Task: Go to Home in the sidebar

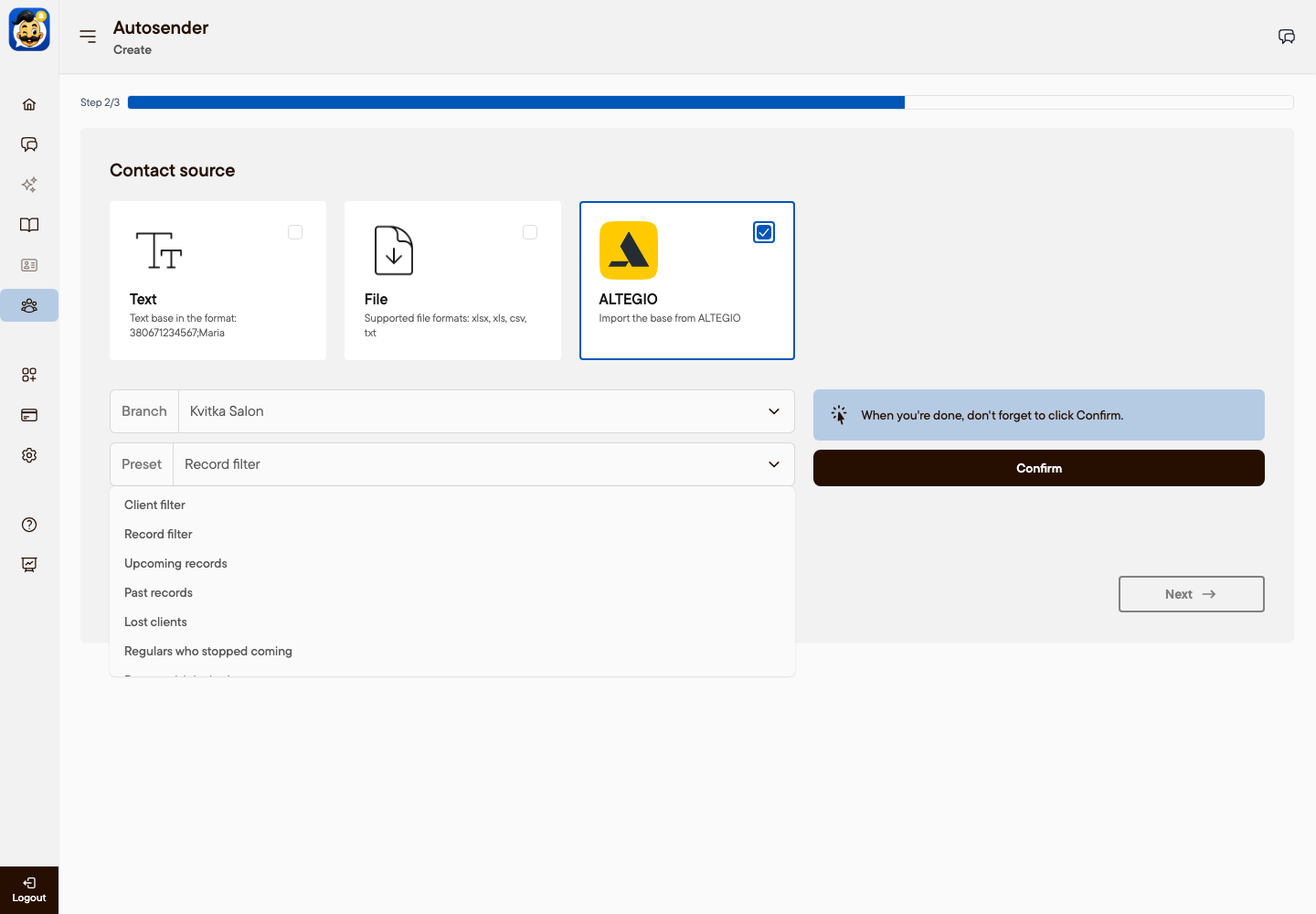Action: [x=29, y=104]
